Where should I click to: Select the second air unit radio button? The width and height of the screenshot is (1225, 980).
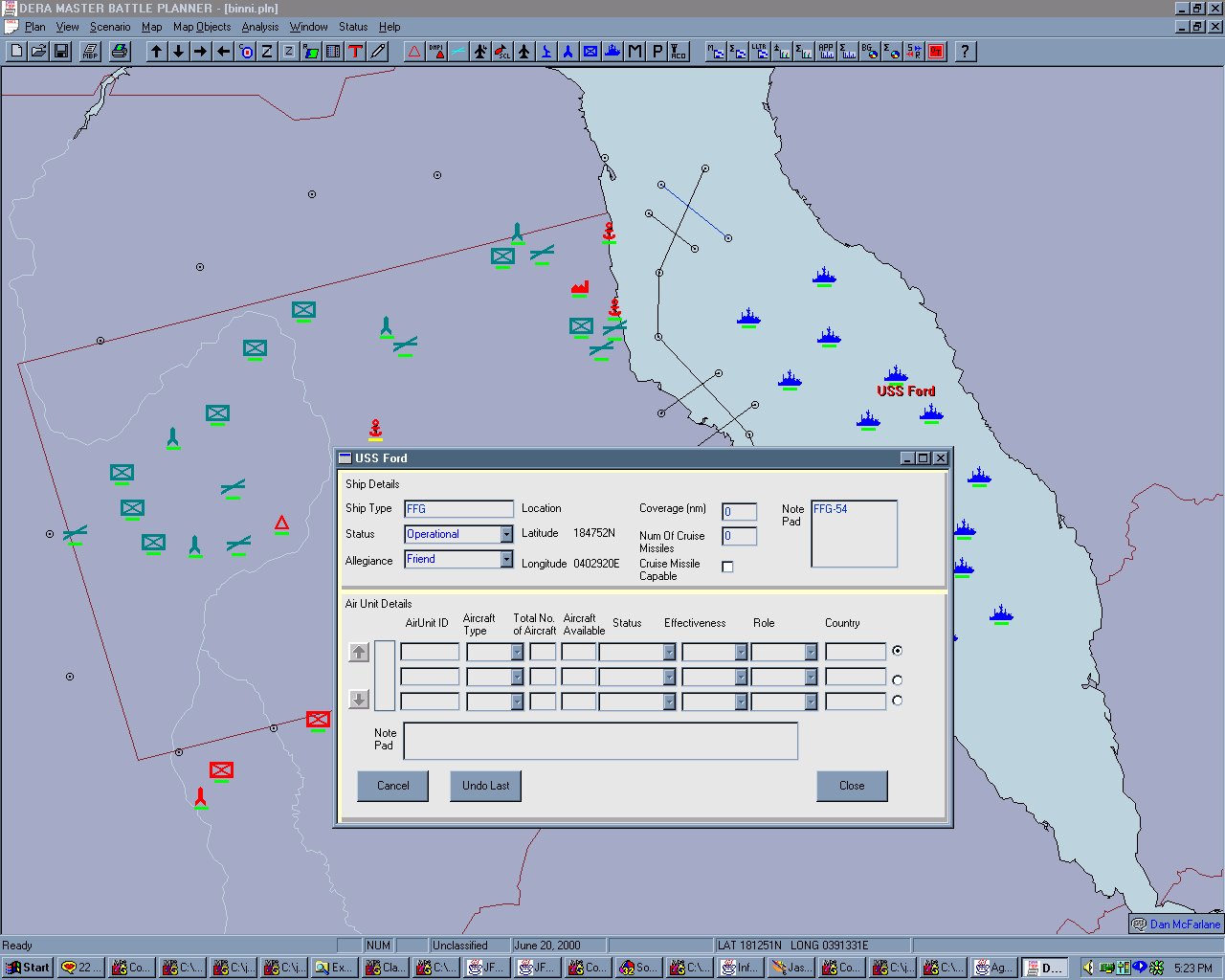coord(897,679)
